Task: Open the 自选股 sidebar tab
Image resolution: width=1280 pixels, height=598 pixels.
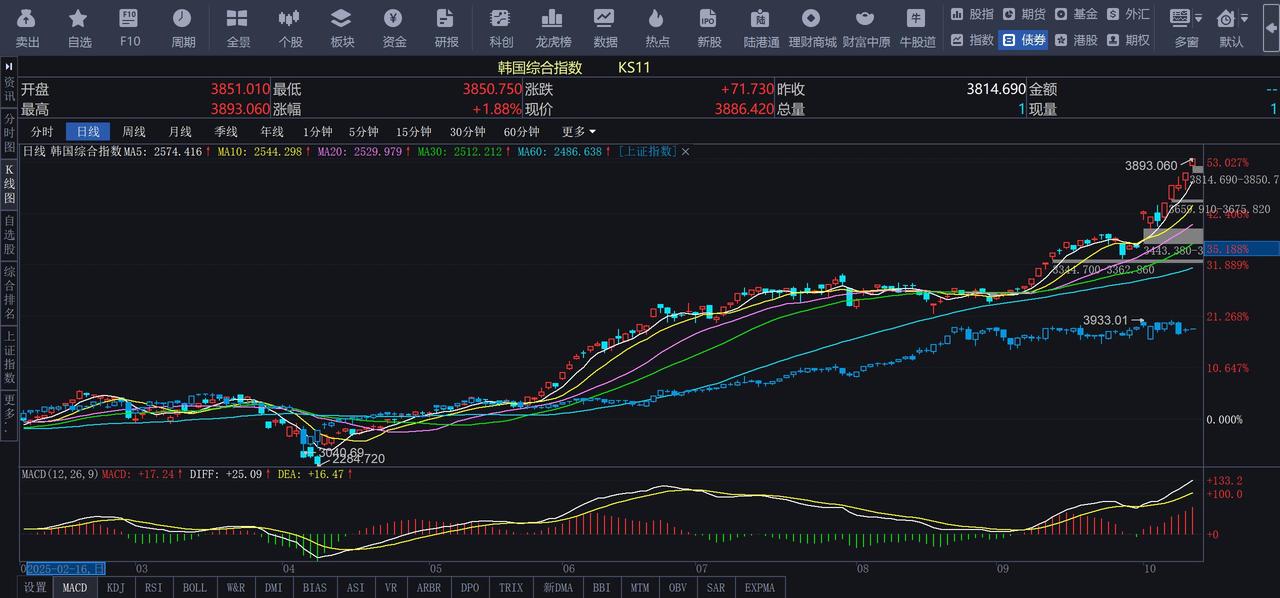Action: point(9,234)
